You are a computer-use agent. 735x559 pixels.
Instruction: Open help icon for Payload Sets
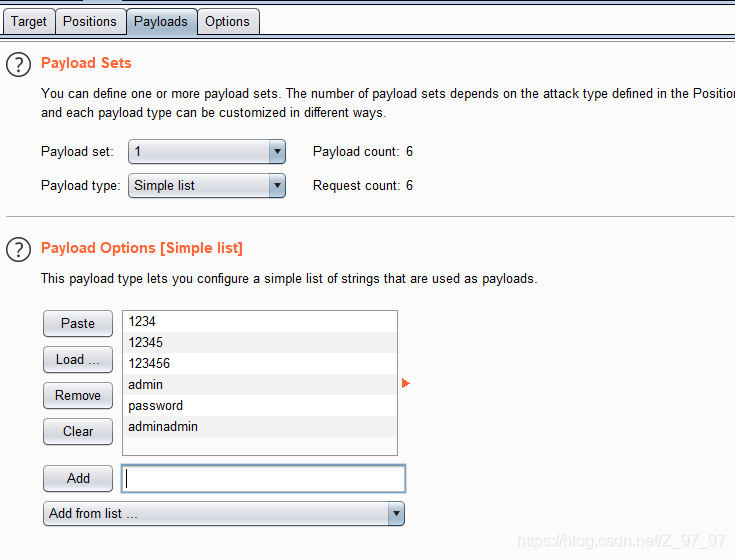(18, 65)
